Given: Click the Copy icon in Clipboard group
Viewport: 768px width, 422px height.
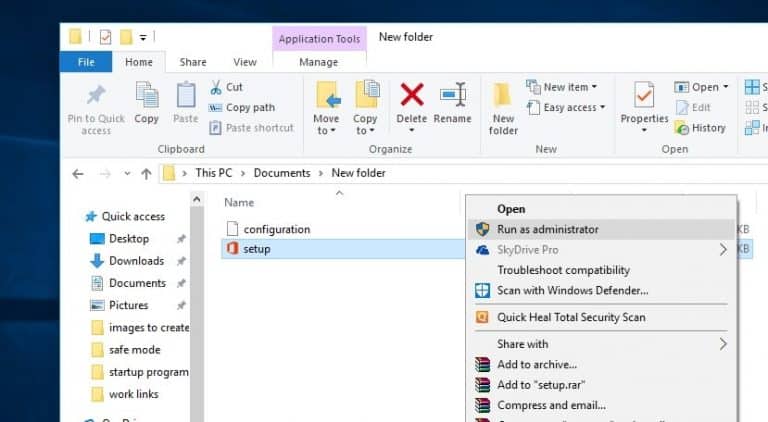Looking at the screenshot, I should click(147, 96).
